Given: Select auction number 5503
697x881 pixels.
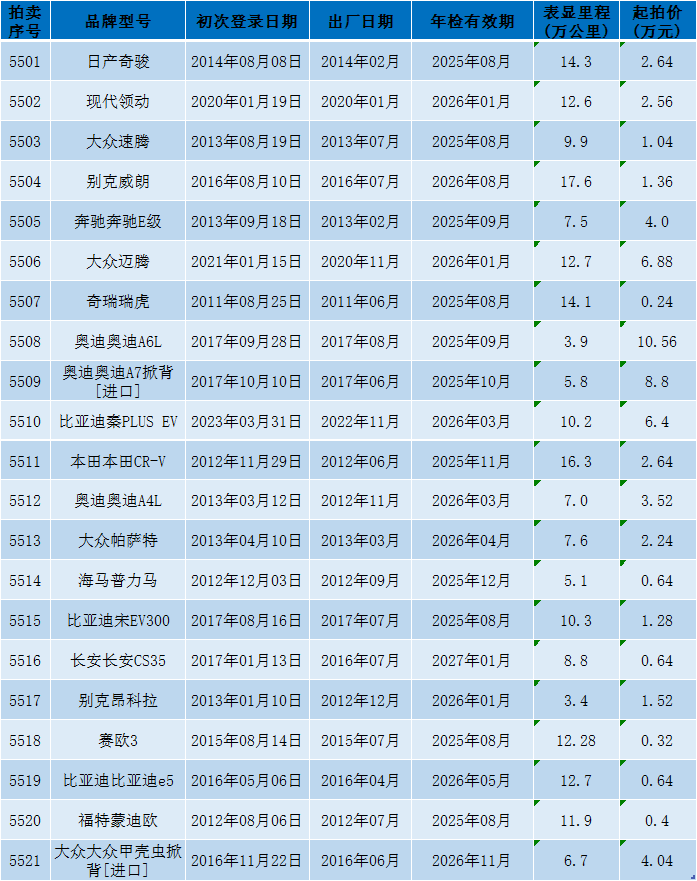Looking at the screenshot, I should pos(25,142).
